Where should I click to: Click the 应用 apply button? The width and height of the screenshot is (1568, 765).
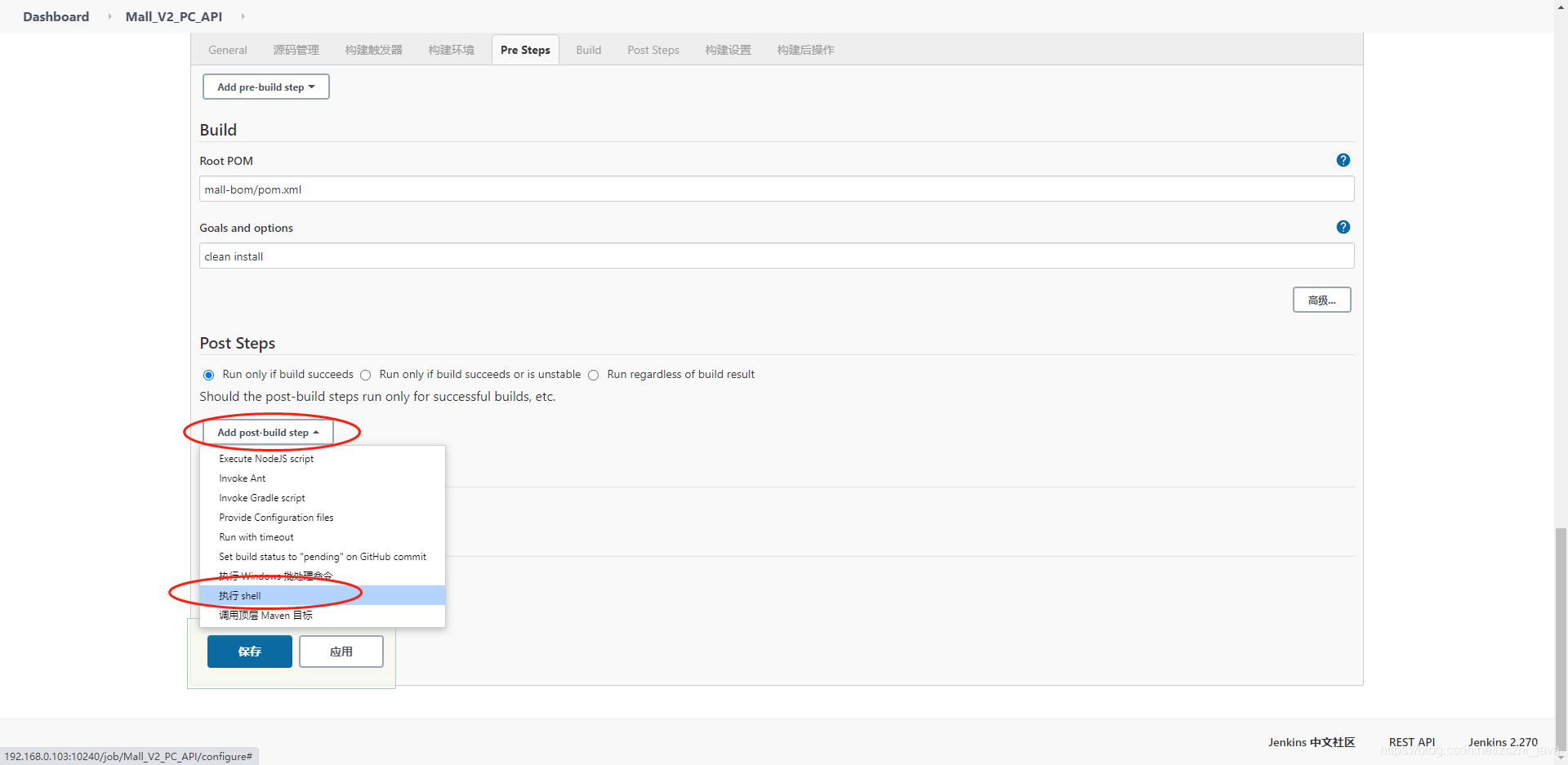coord(341,652)
